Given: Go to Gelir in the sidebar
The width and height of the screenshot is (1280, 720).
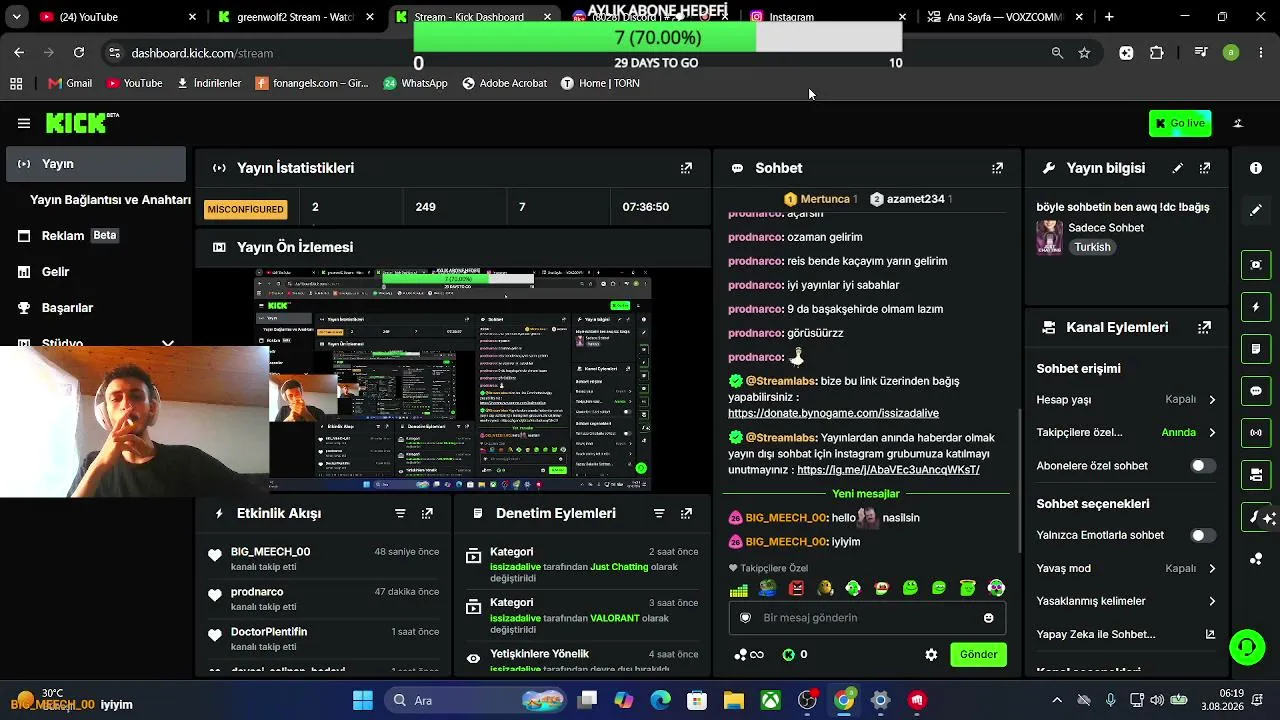Looking at the screenshot, I should pos(96,272).
